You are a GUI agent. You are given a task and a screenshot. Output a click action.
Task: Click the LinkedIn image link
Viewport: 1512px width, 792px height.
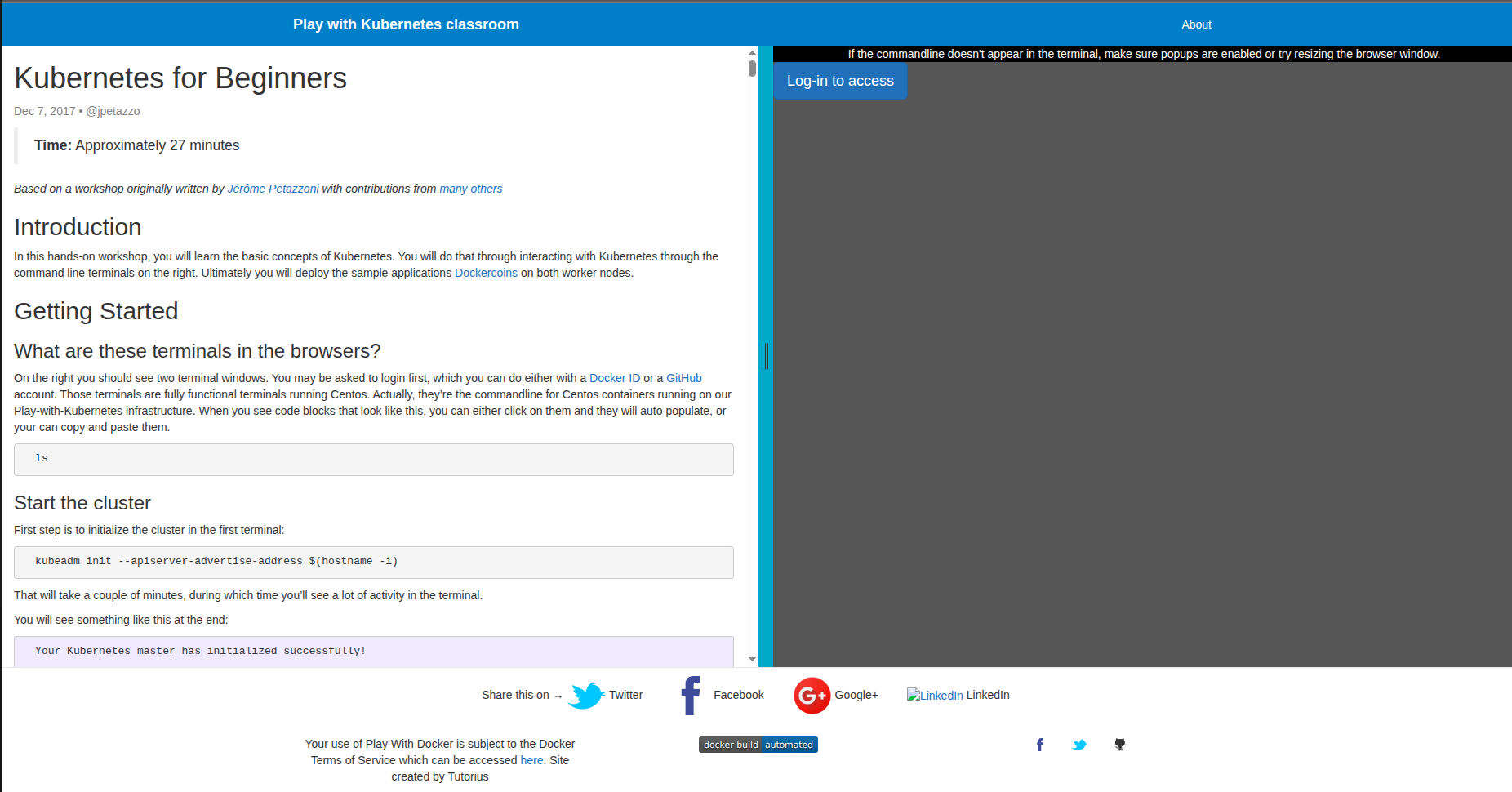(x=935, y=696)
